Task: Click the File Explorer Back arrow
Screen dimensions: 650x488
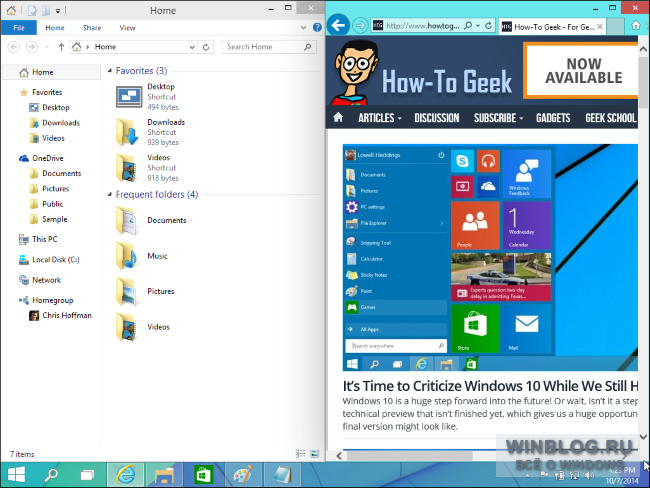Action: click(13, 47)
